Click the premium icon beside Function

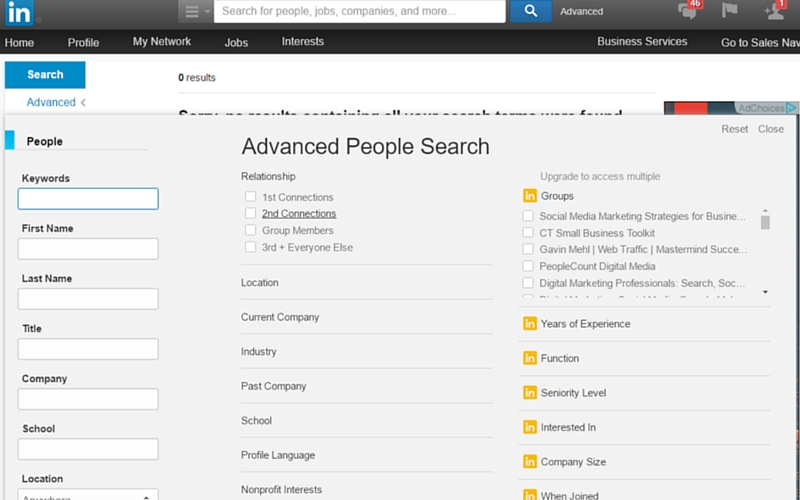coord(530,358)
